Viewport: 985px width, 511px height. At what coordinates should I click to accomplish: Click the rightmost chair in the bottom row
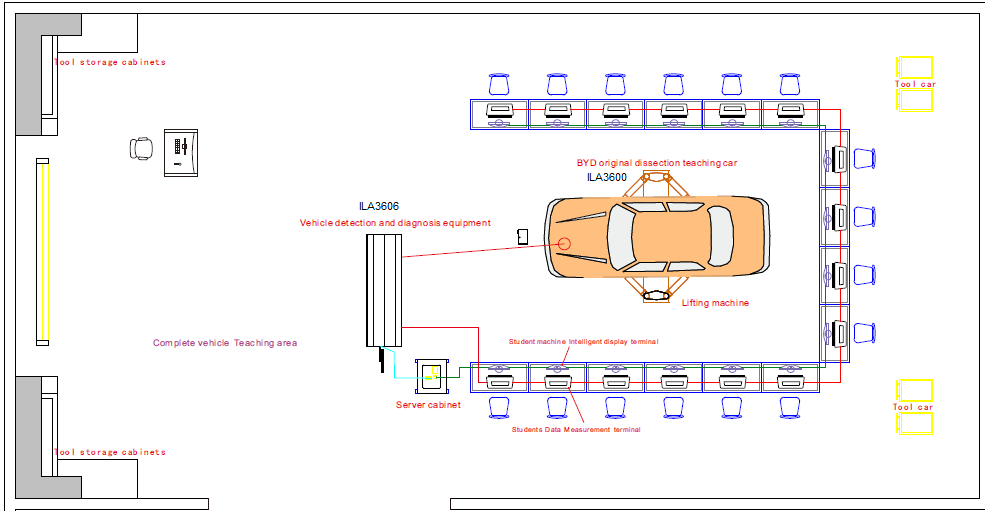790,405
